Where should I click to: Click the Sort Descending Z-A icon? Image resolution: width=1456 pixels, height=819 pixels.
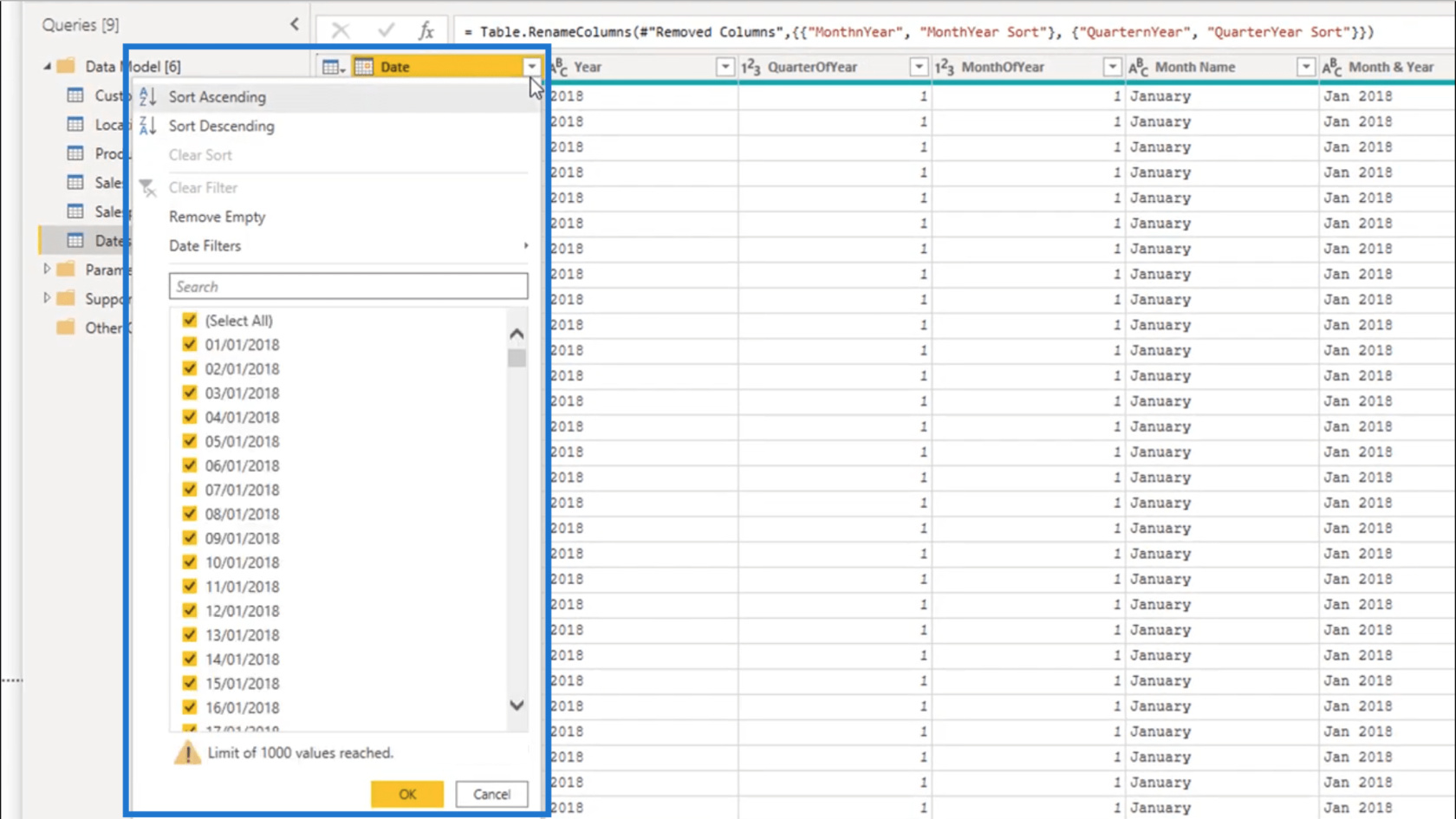[x=148, y=126]
